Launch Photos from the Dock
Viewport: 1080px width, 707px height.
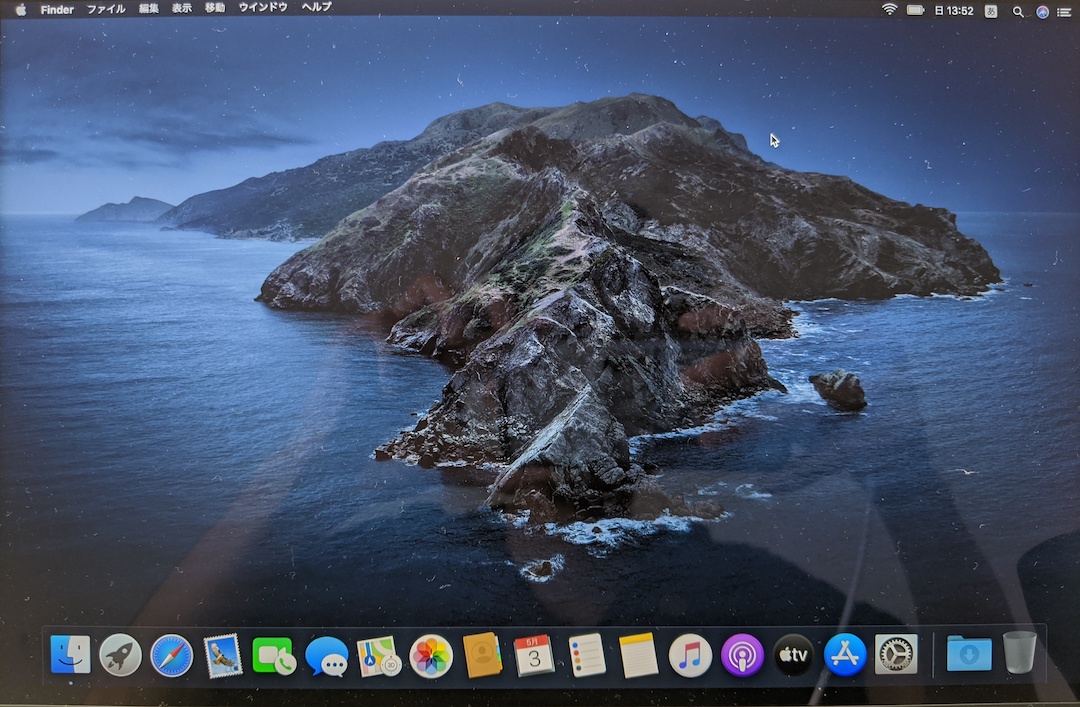430,655
